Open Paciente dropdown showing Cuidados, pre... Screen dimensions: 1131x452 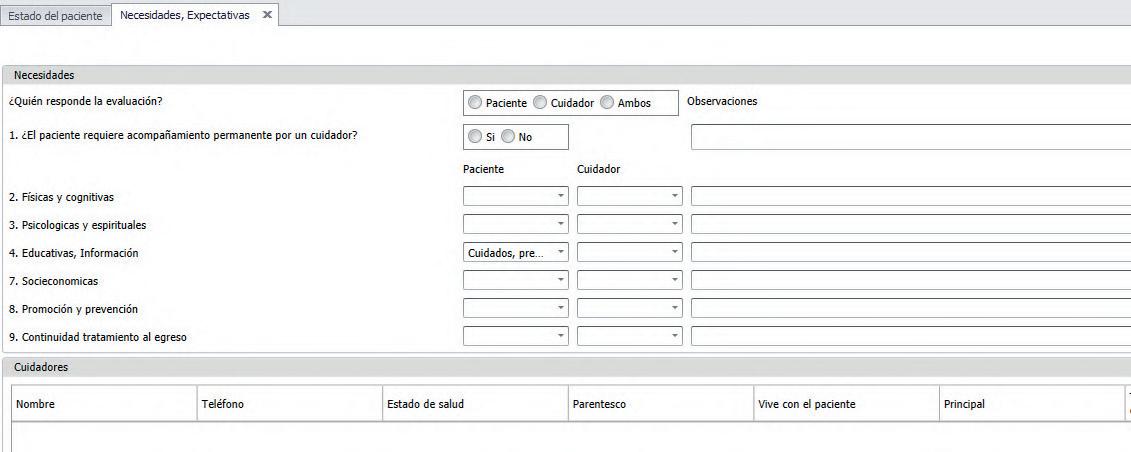pyautogui.click(x=561, y=253)
